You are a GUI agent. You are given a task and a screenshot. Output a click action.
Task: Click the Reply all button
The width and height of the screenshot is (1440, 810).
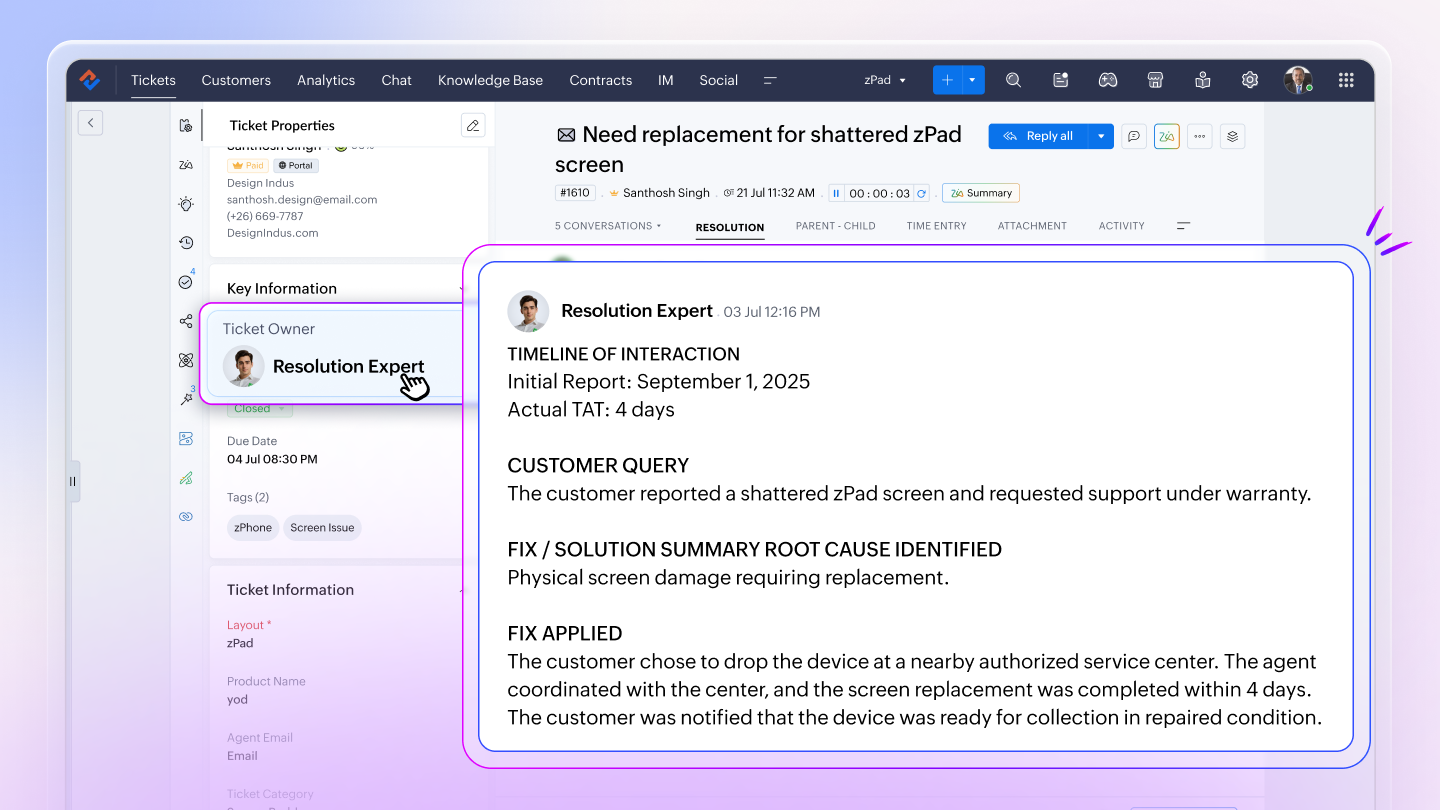point(1038,136)
